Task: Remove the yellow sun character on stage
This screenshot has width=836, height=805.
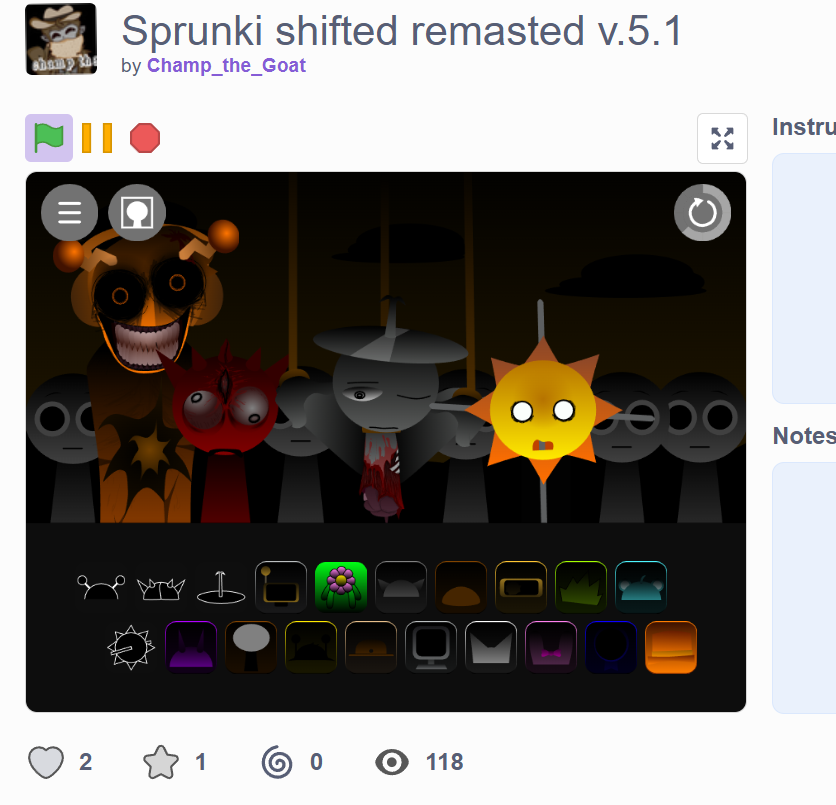Action: click(543, 409)
